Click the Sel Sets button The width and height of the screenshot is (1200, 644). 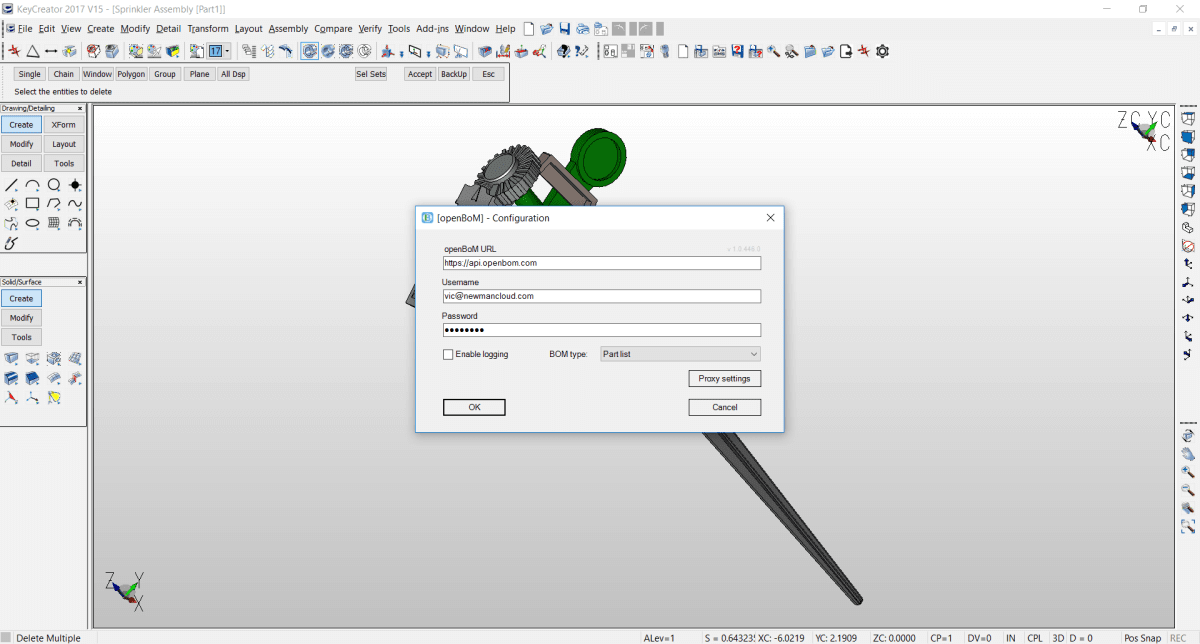pyautogui.click(x=371, y=74)
